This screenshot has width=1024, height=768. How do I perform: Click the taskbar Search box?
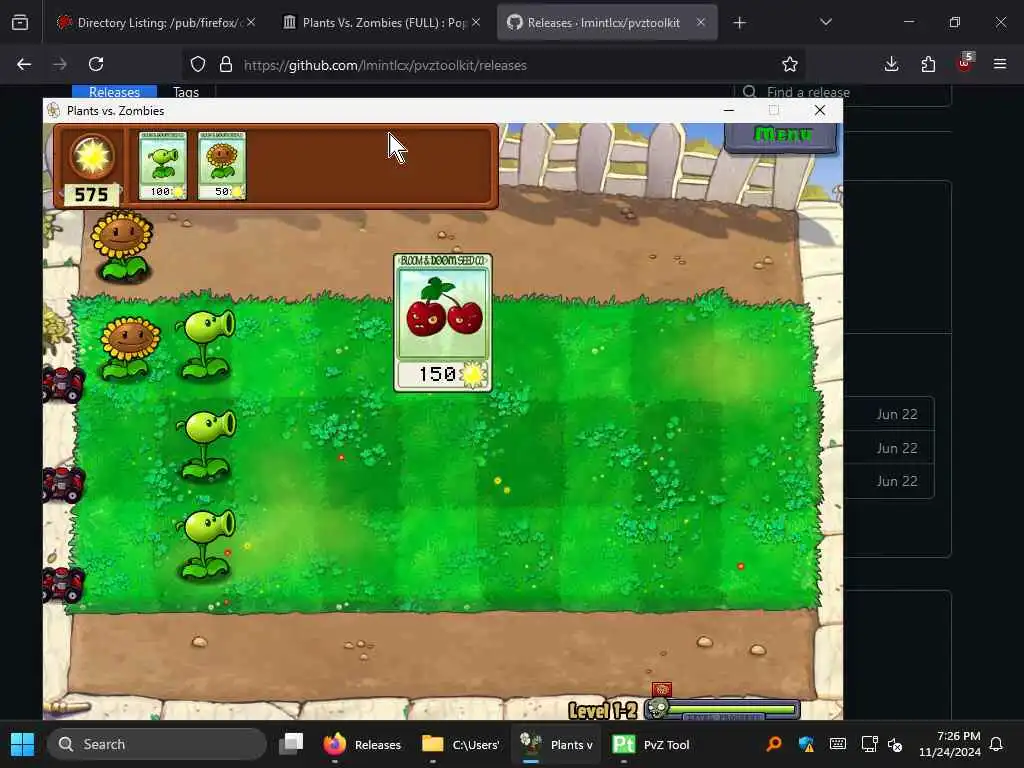click(x=157, y=744)
